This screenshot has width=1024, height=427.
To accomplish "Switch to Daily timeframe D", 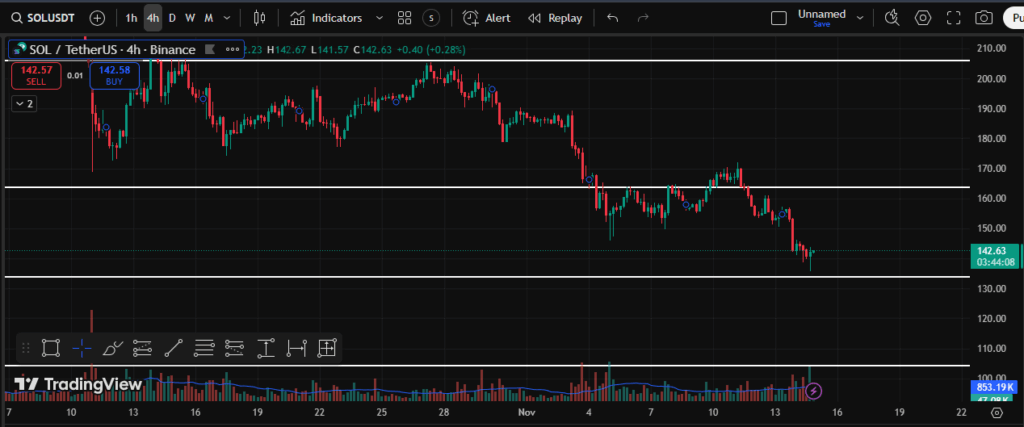I will point(172,18).
